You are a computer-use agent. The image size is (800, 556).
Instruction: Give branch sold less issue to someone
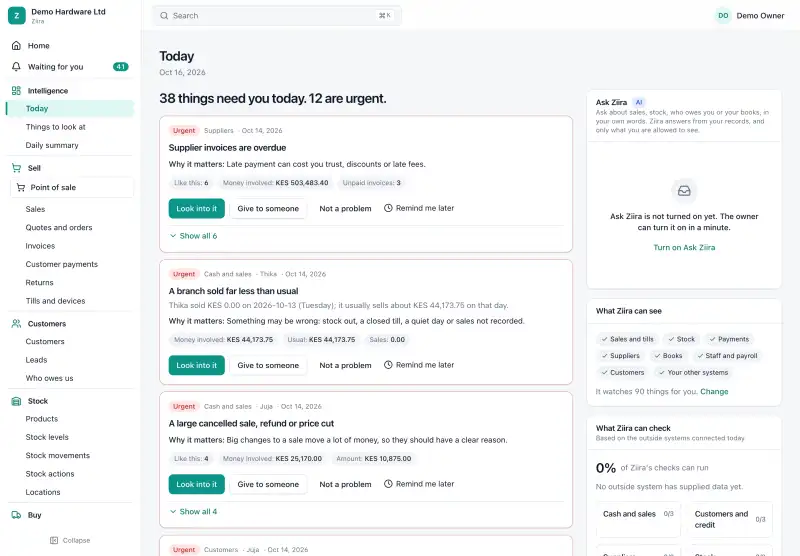pyautogui.click(x=268, y=365)
